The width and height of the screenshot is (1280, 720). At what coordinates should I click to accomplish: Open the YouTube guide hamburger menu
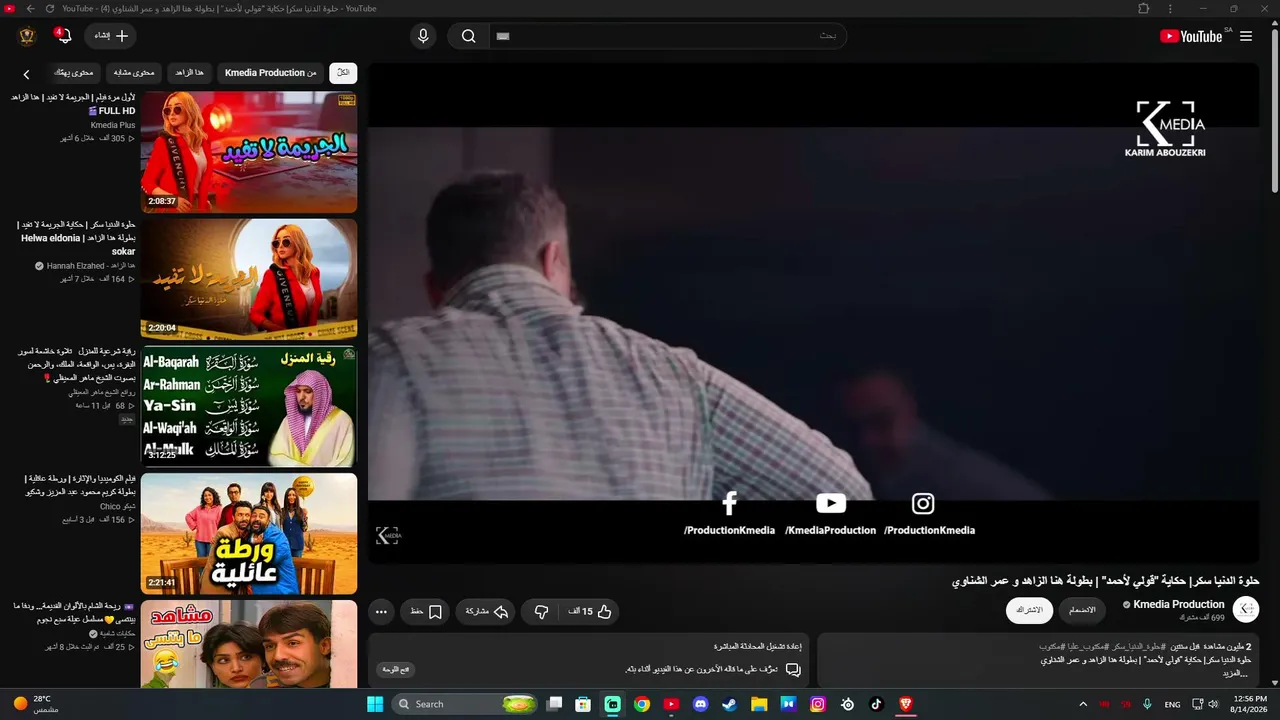pos(1246,36)
